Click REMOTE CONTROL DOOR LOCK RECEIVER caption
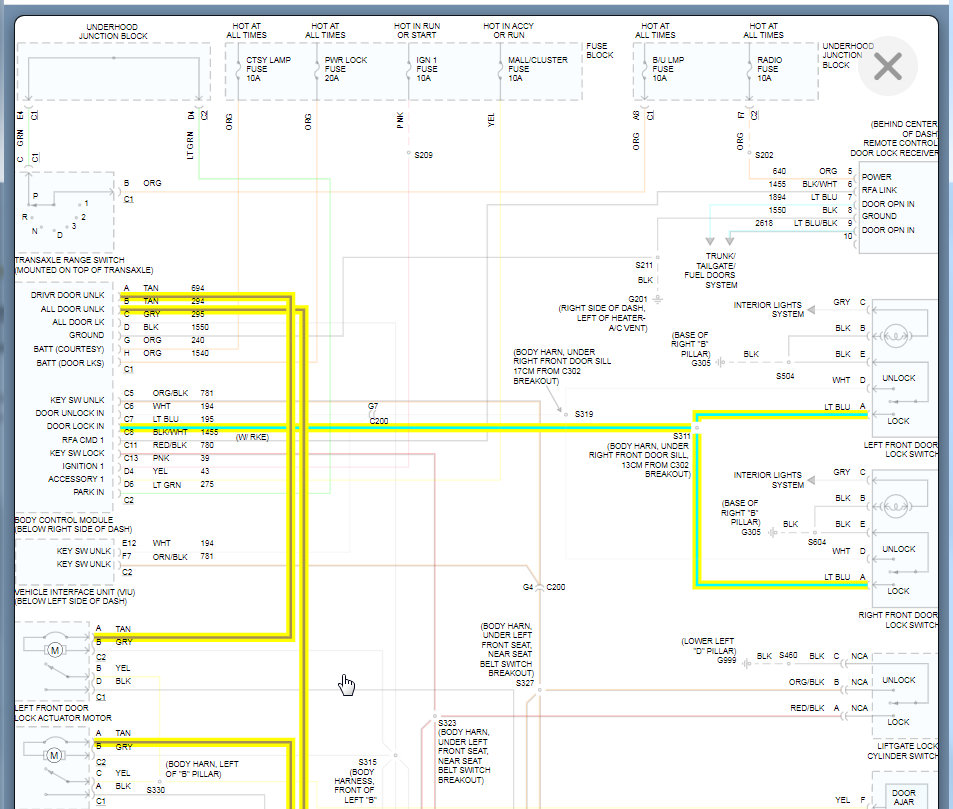The width and height of the screenshot is (953, 809). 894,148
